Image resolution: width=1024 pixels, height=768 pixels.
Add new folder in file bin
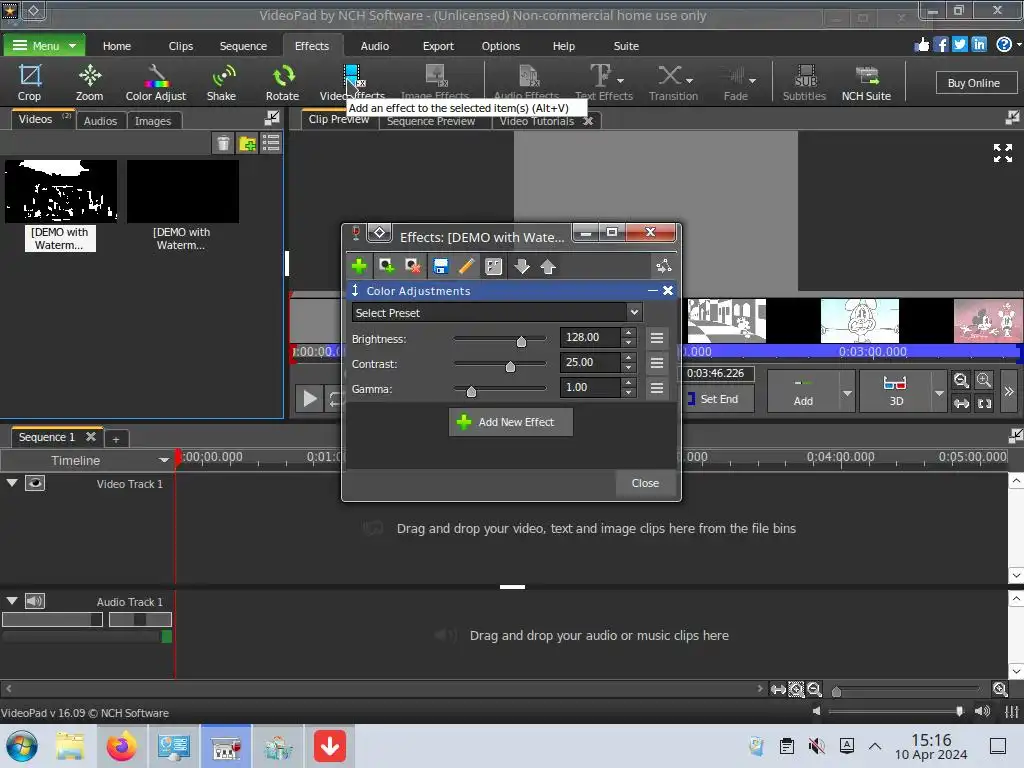pos(248,143)
